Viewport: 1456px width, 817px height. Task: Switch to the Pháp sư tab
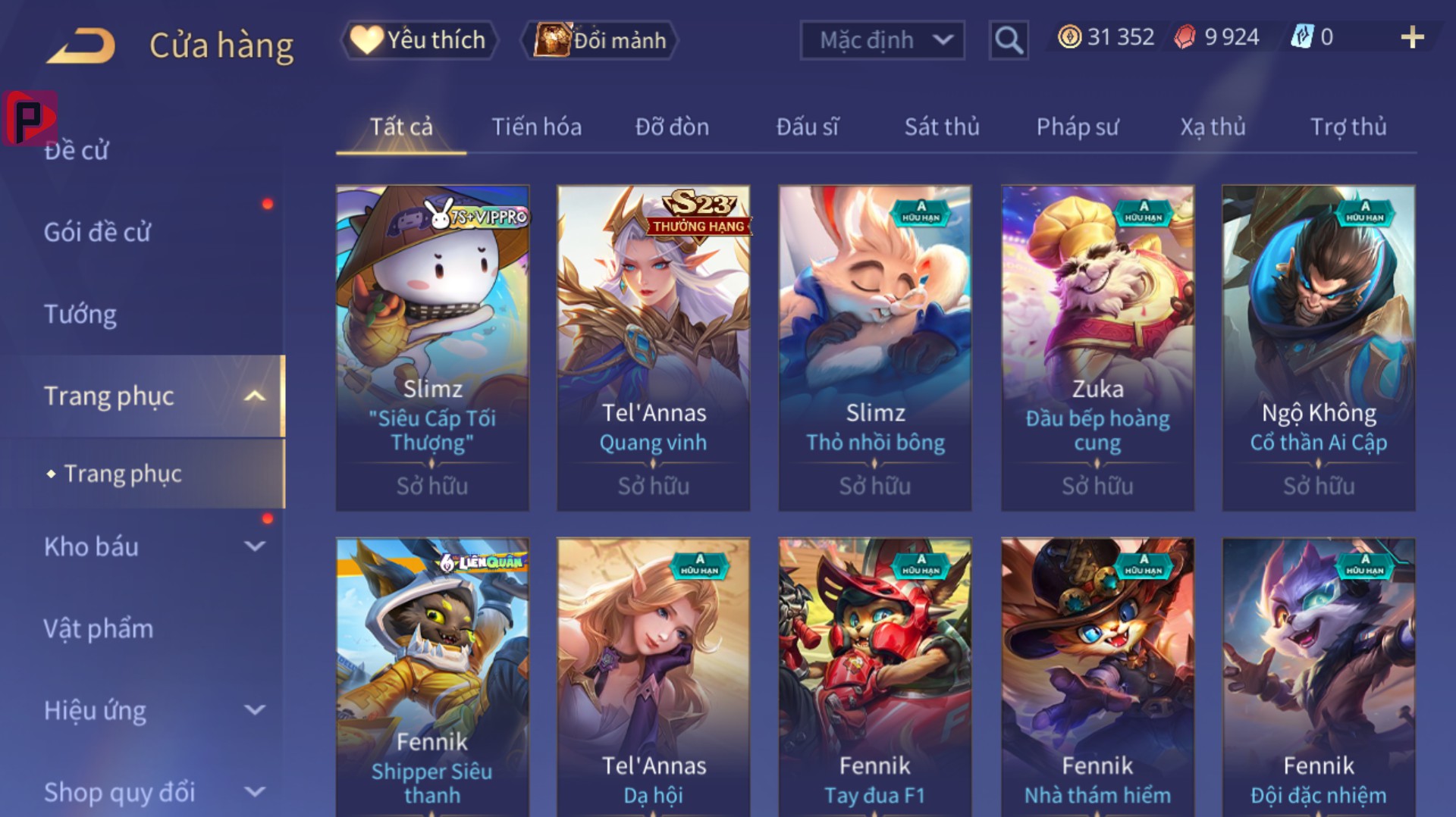pos(1077,127)
